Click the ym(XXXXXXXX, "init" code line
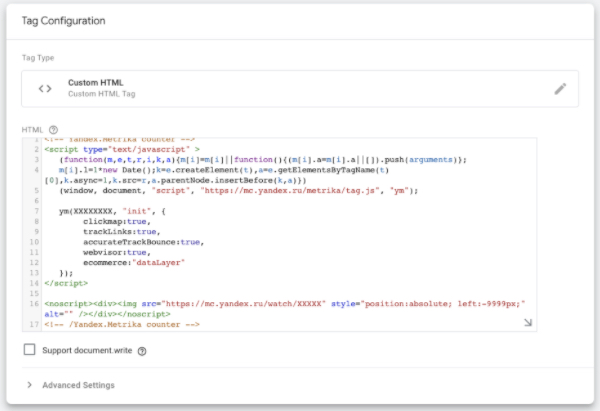The image size is (600, 411). (112, 211)
